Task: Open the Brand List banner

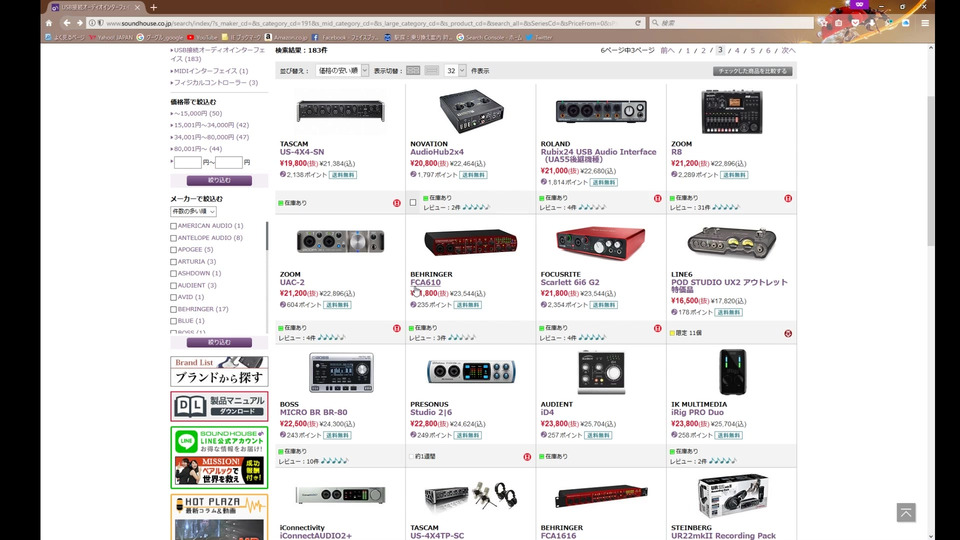Action: tap(219, 371)
